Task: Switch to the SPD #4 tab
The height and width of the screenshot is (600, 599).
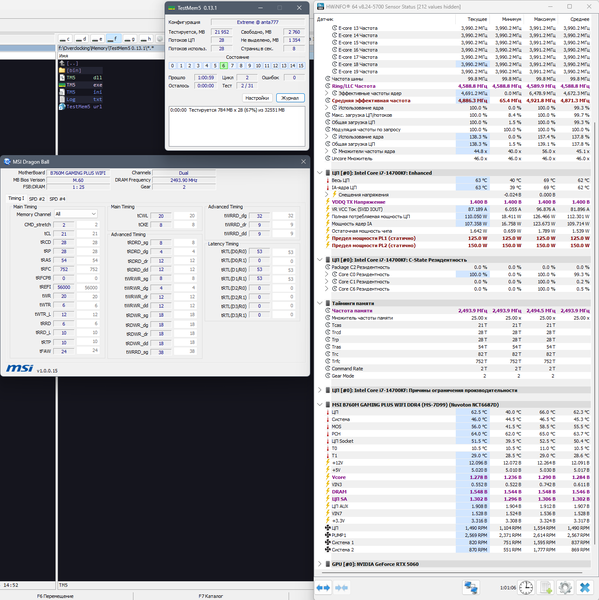Action: pyautogui.click(x=57, y=199)
